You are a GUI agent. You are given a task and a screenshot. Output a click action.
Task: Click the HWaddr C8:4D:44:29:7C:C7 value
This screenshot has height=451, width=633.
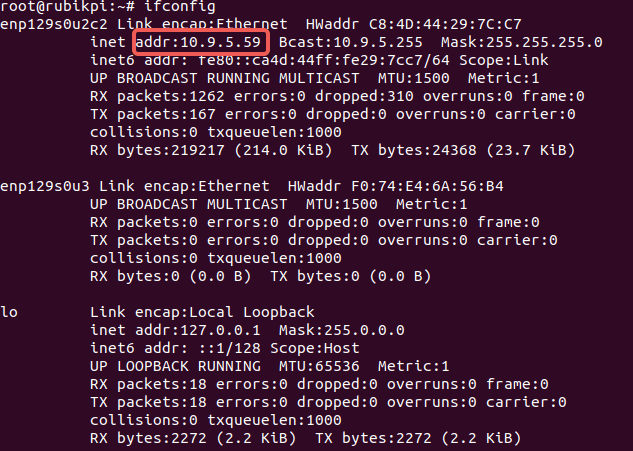coord(414,24)
